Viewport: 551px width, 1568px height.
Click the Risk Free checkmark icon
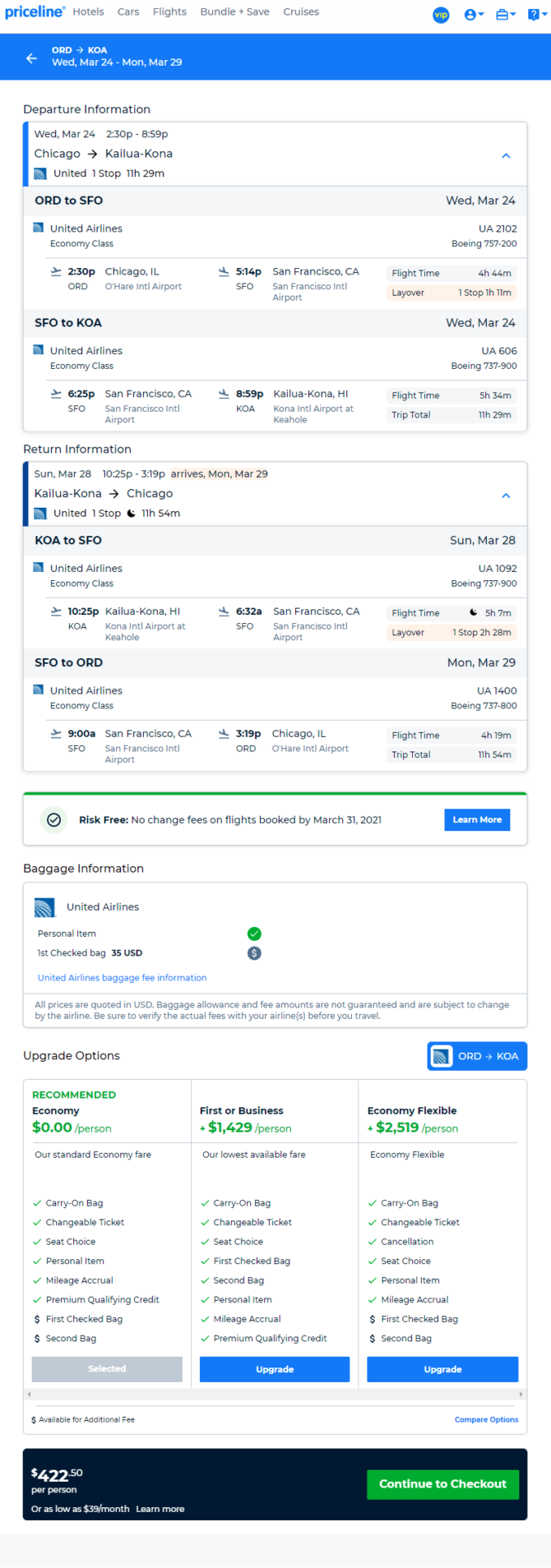tap(54, 819)
